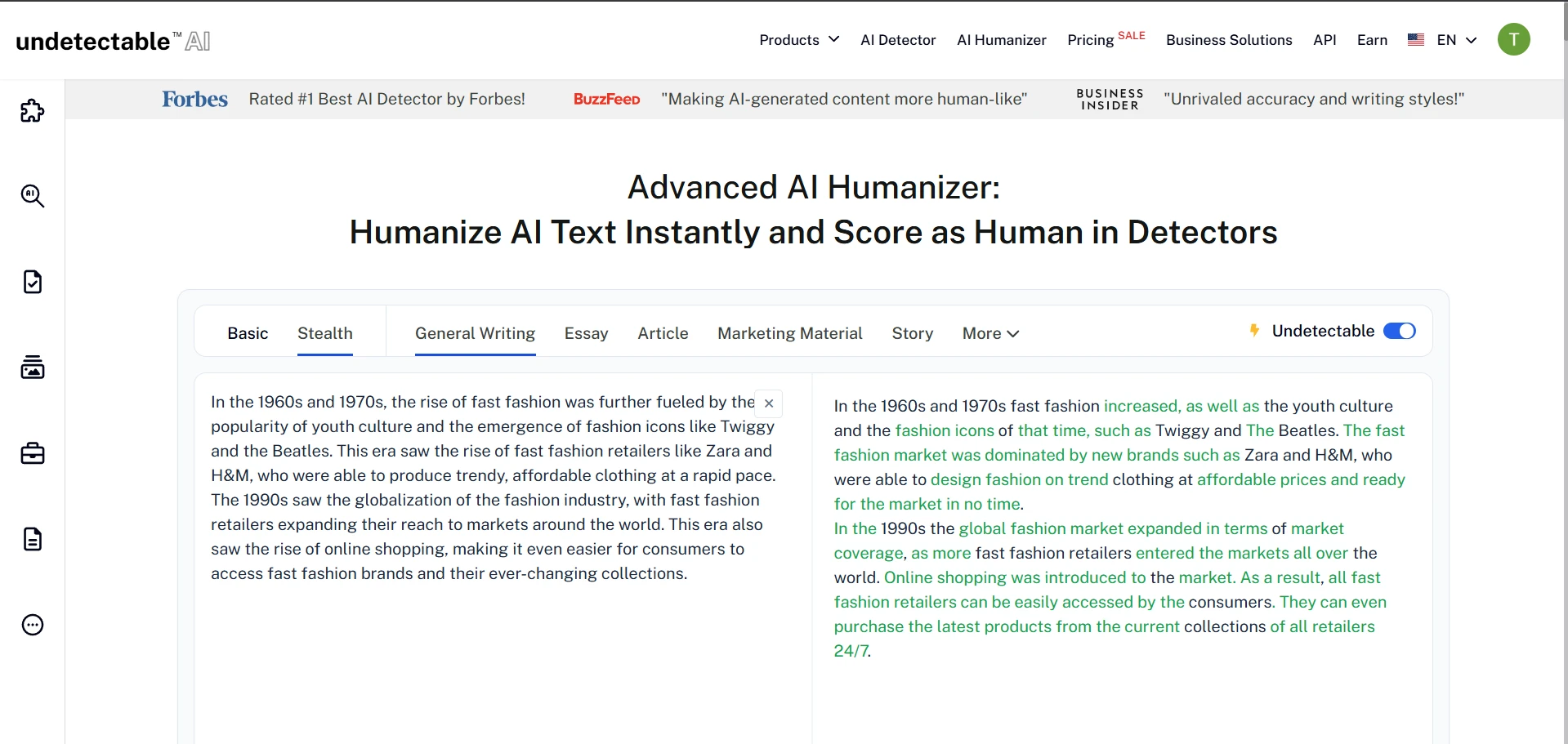This screenshot has height=744, width=1568.
Task: Toggle the Undetectable switch off
Action: 1399,331
